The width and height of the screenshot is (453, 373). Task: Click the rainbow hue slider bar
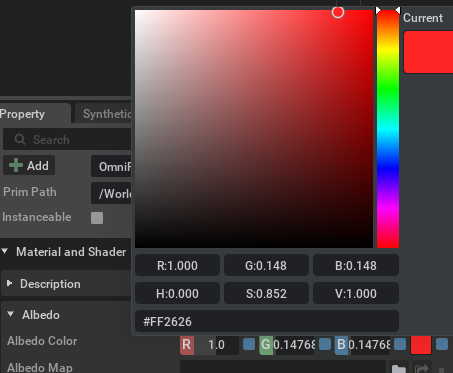pos(388,129)
